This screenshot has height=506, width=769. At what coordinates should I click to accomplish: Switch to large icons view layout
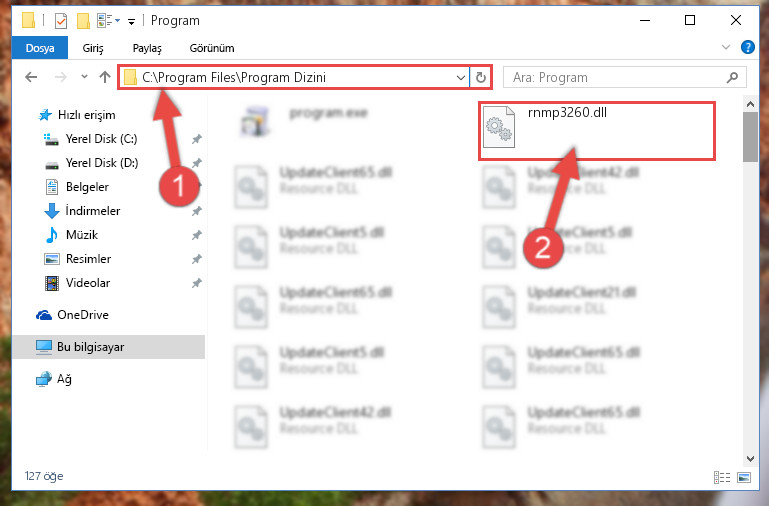point(744,477)
